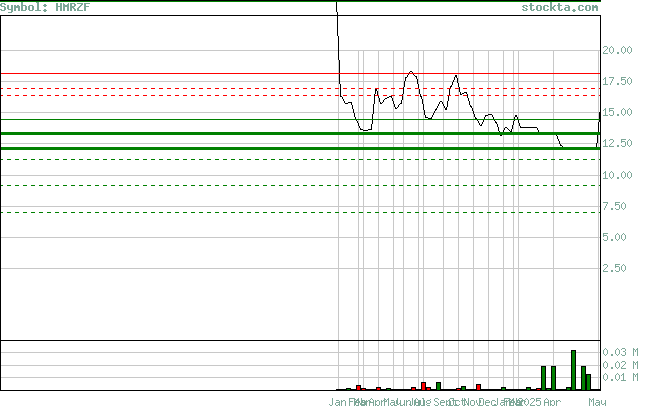Click the tallest green volume bar
655x406 pixels.
coord(573,370)
